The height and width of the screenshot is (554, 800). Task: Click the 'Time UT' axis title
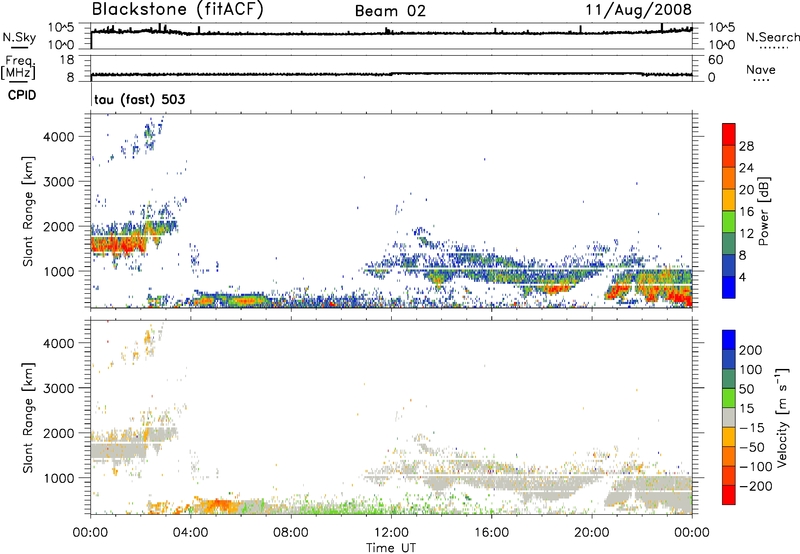pos(391,548)
